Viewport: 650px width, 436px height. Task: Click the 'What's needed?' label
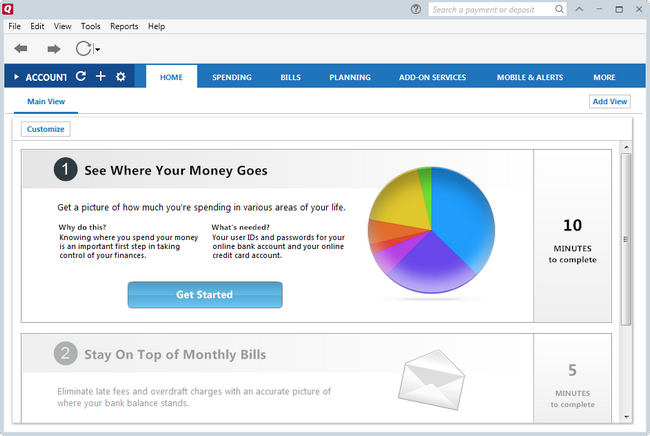(240, 227)
